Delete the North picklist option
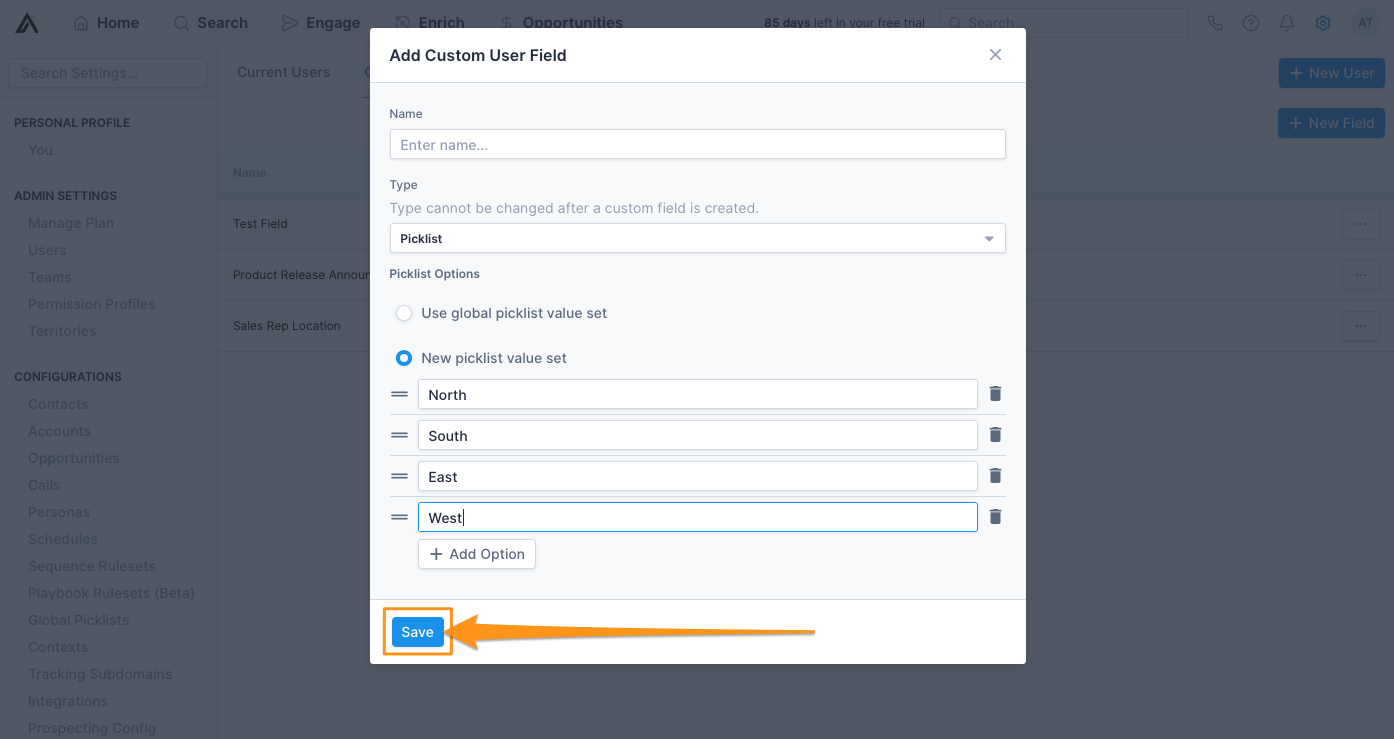1394x739 pixels. [x=995, y=394]
